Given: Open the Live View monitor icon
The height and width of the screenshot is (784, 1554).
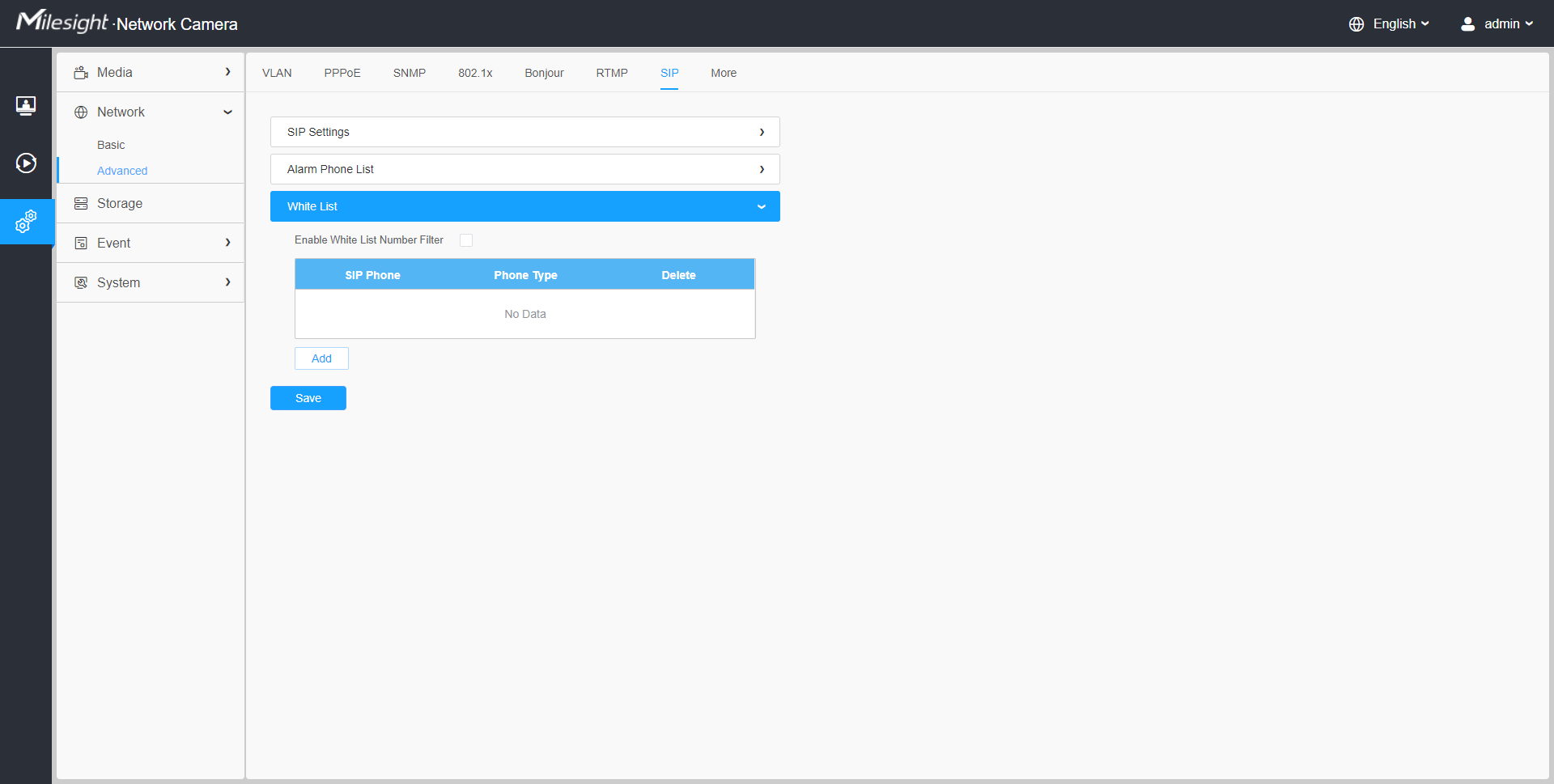Looking at the screenshot, I should tap(26, 106).
